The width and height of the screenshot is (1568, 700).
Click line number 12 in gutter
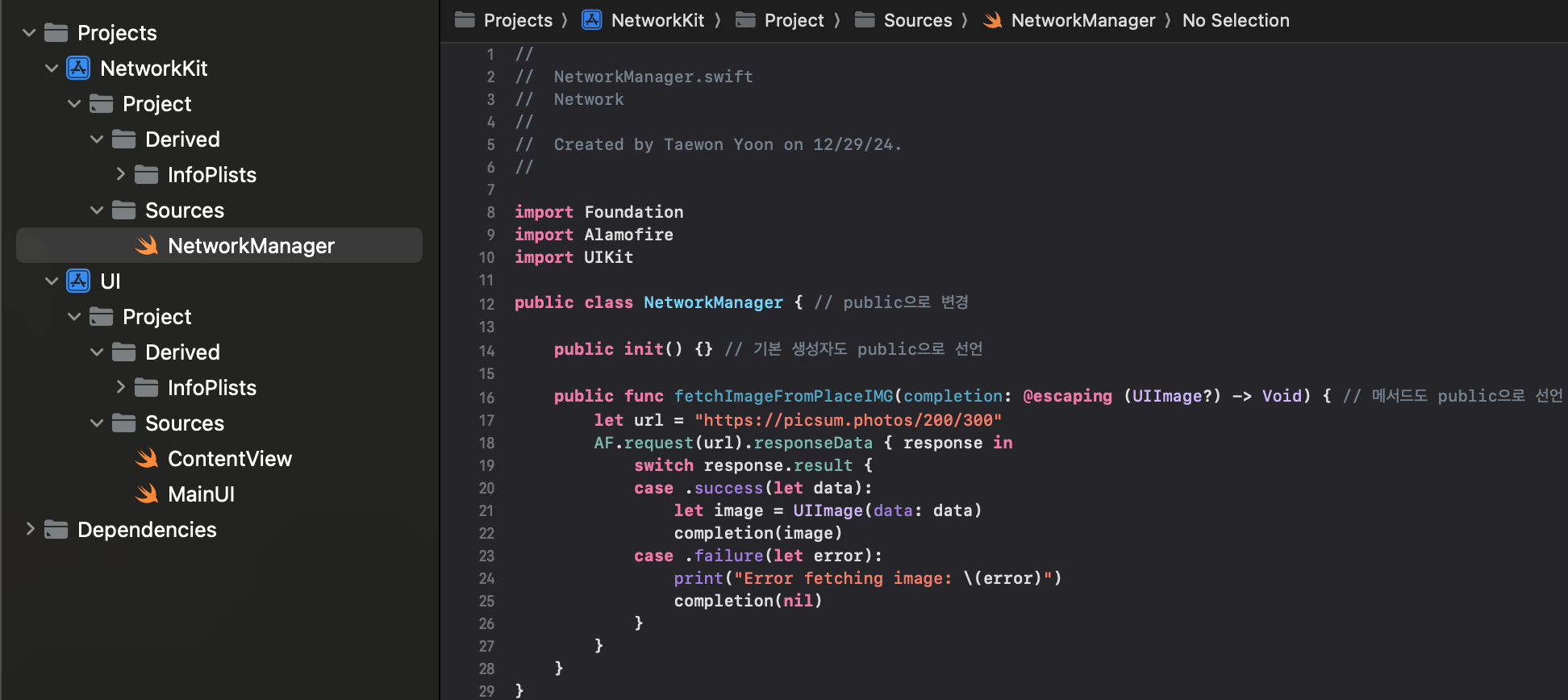pos(486,304)
